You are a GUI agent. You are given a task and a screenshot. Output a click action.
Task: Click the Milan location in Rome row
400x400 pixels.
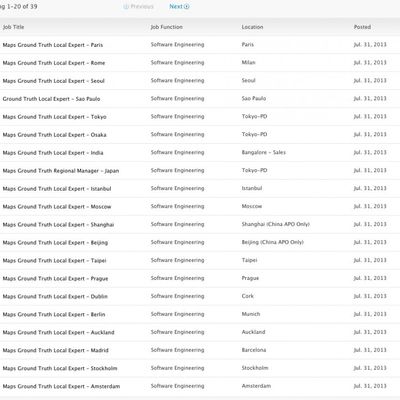click(249, 63)
